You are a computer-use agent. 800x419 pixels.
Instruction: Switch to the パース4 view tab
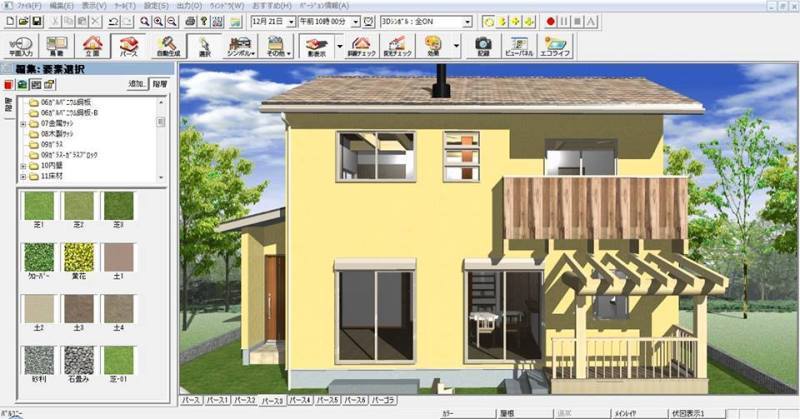pyautogui.click(x=299, y=399)
